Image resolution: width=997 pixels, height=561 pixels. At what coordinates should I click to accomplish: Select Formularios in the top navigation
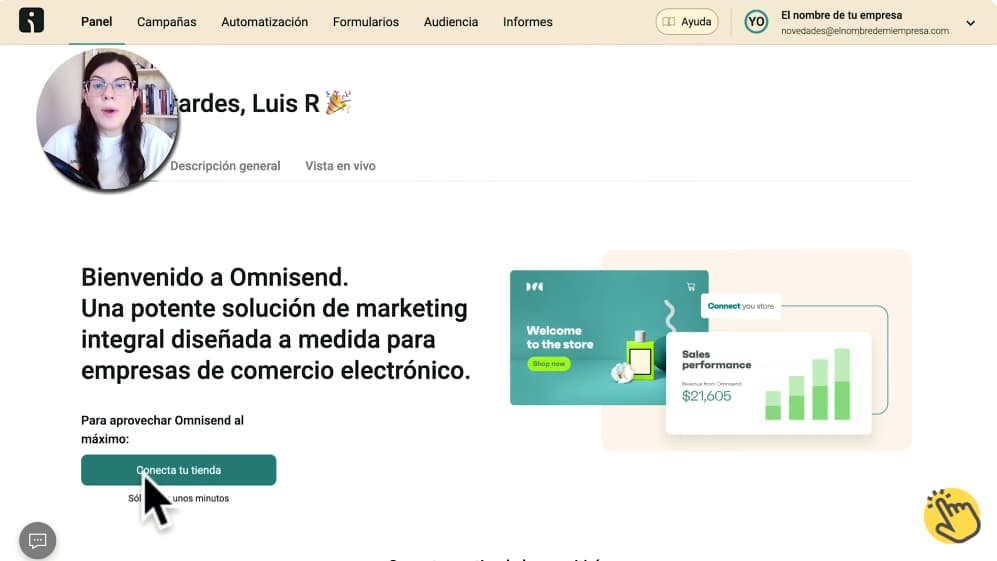coord(366,22)
